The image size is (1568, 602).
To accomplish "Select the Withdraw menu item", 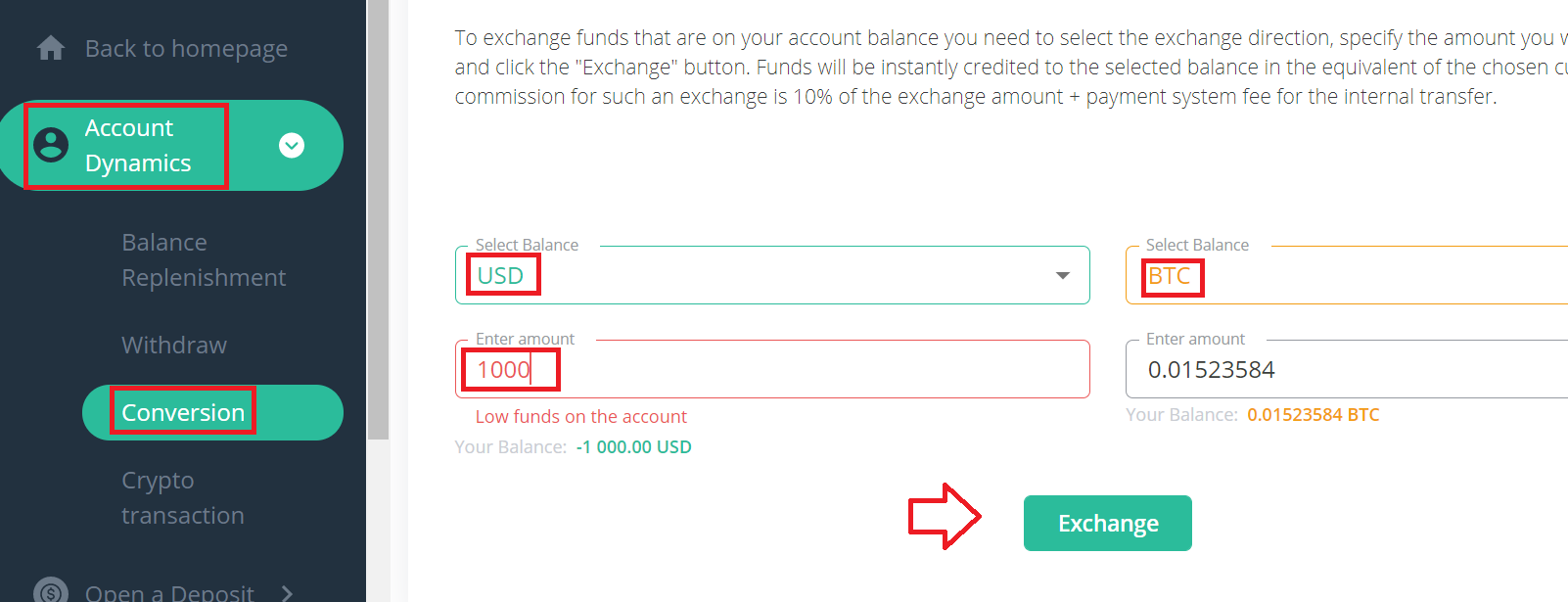I will point(174,345).
